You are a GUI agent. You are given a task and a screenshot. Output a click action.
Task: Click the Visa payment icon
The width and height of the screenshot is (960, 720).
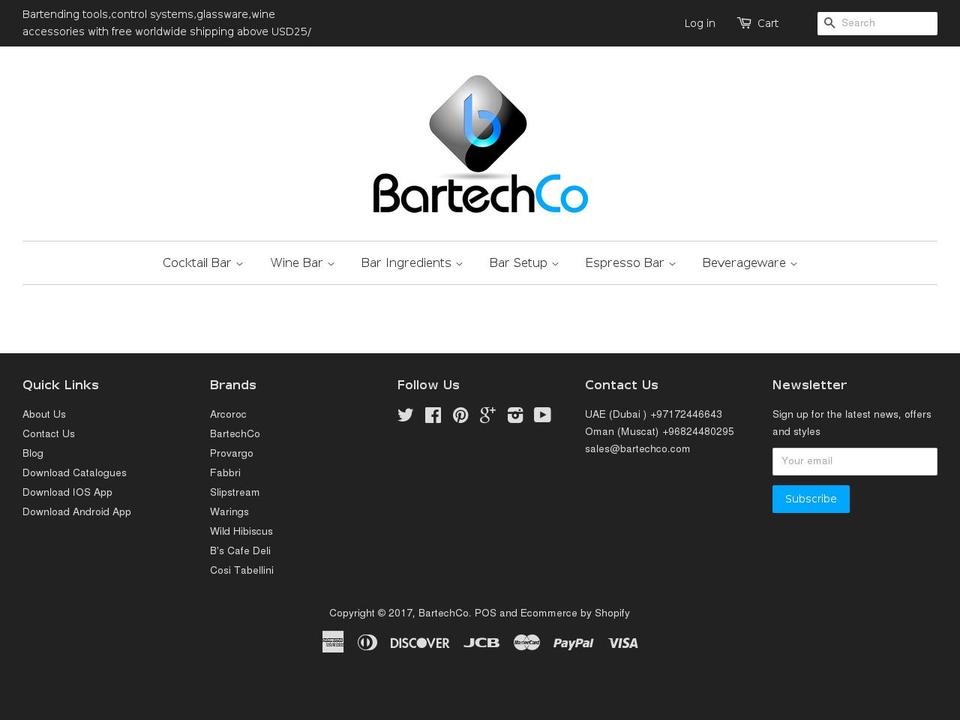623,643
